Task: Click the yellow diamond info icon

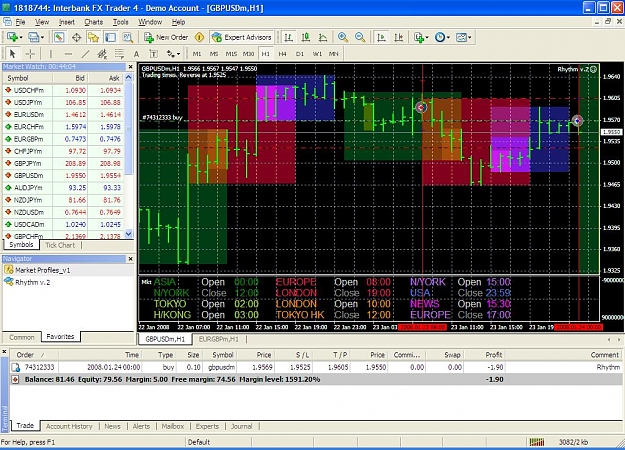Action: pos(199,37)
